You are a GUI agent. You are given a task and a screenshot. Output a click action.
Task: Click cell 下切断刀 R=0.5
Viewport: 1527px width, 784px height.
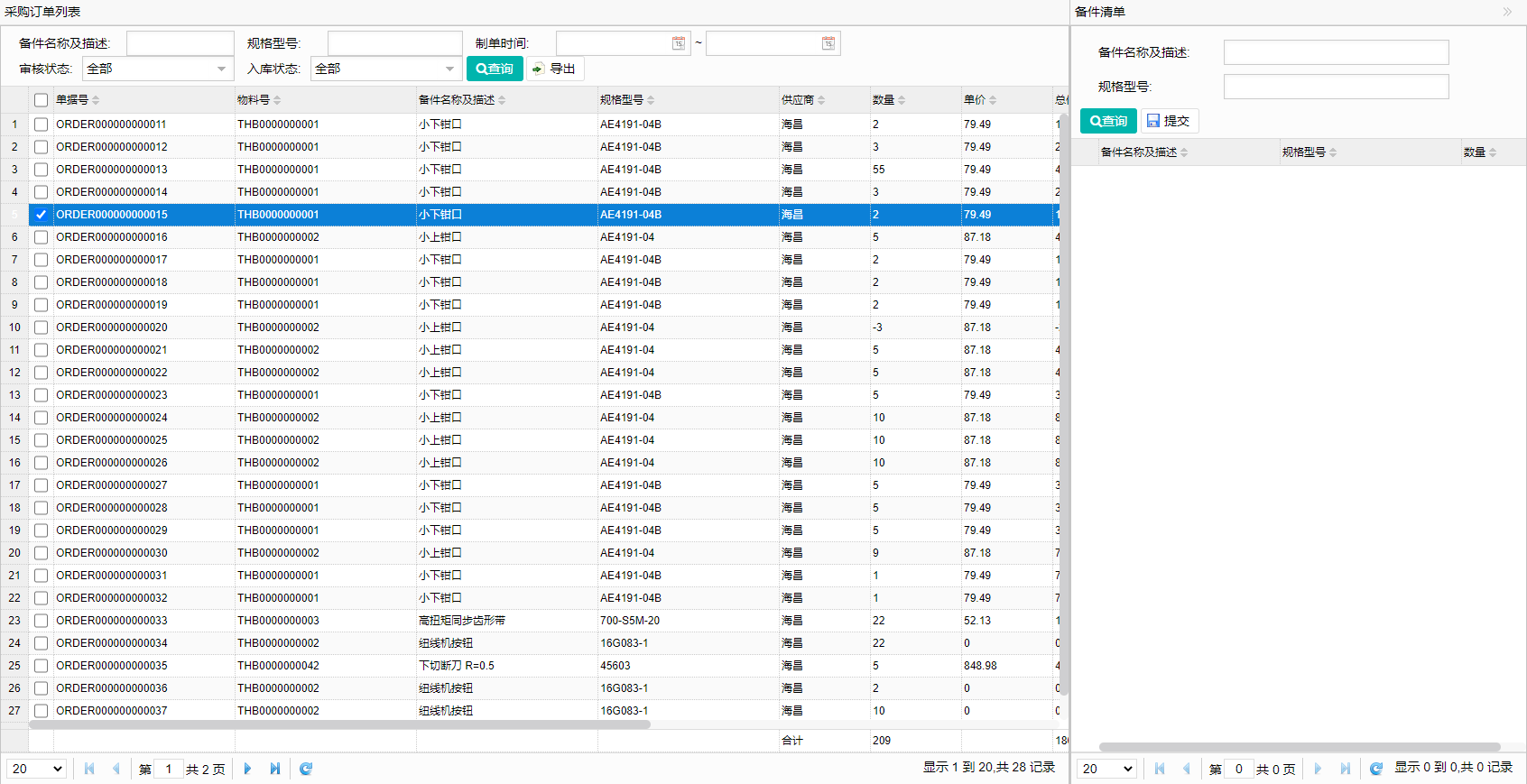(457, 666)
